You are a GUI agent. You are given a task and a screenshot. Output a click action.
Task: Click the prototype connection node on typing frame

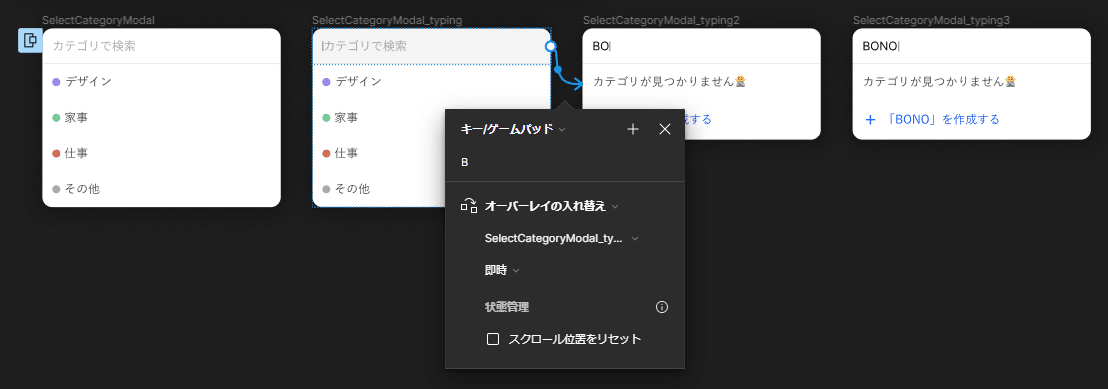[x=551, y=46]
